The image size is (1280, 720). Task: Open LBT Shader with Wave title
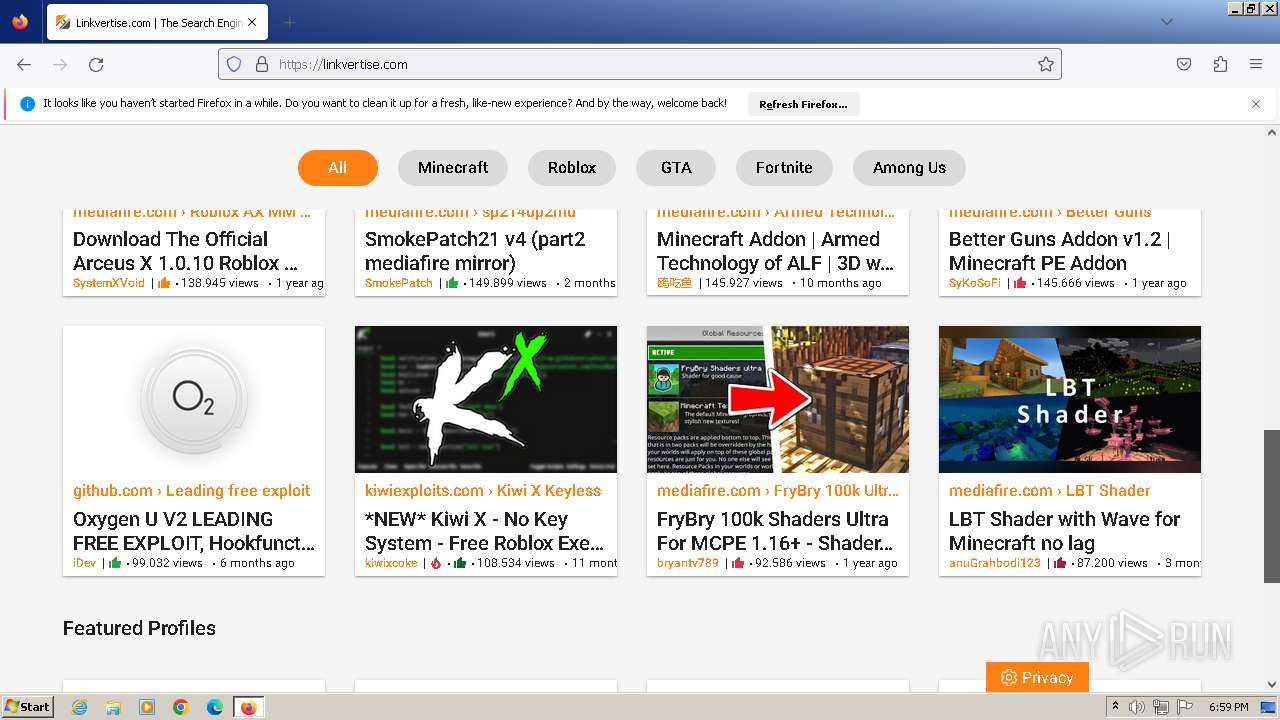click(1065, 531)
